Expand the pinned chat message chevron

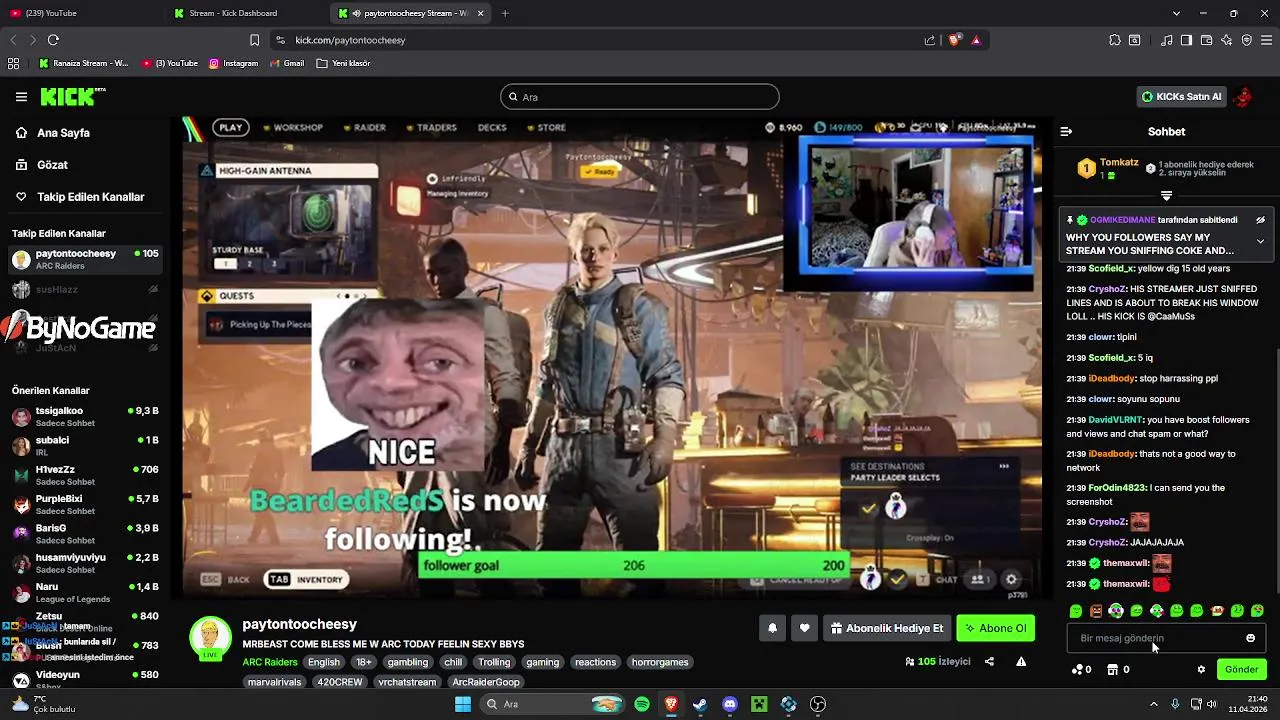1260,241
